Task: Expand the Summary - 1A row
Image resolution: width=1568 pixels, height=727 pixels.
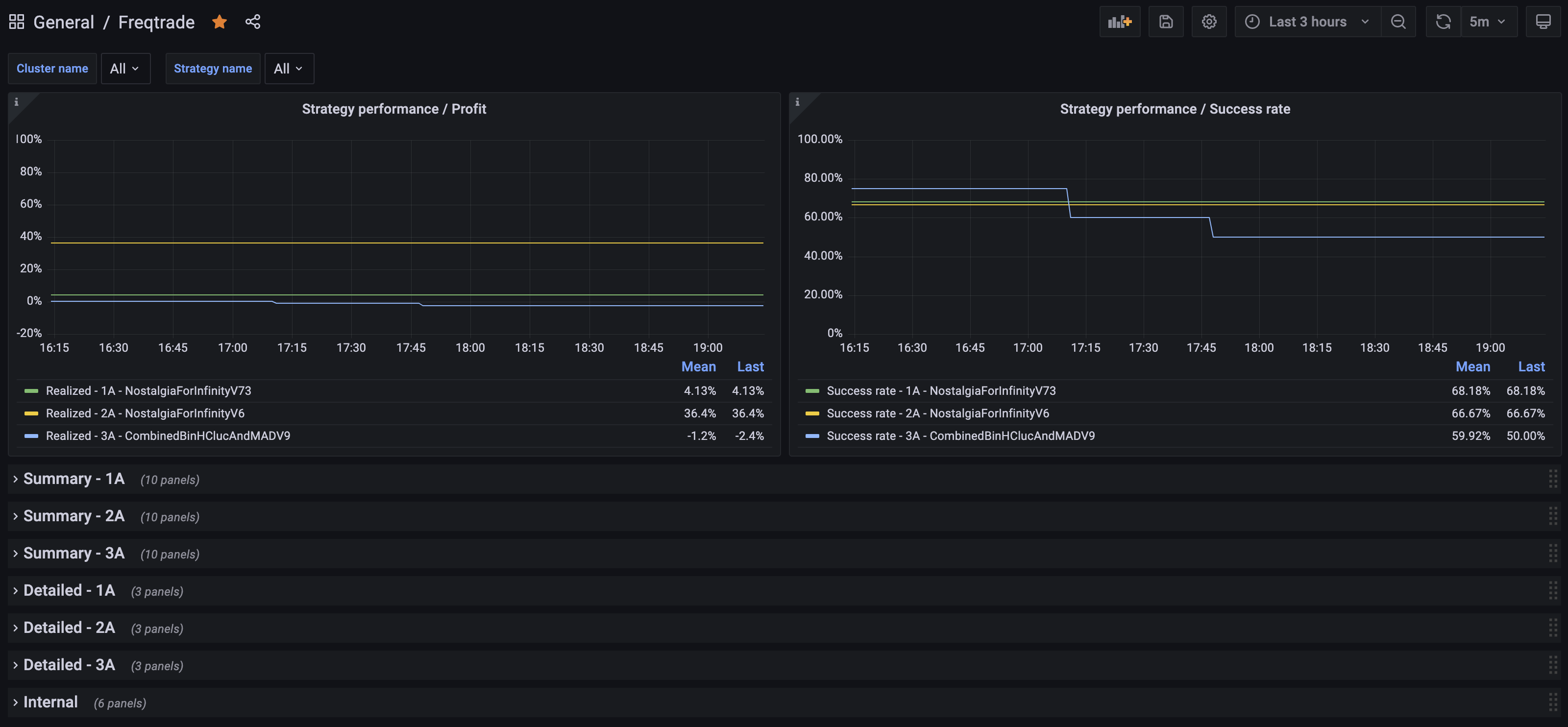Action: pyautogui.click(x=73, y=479)
